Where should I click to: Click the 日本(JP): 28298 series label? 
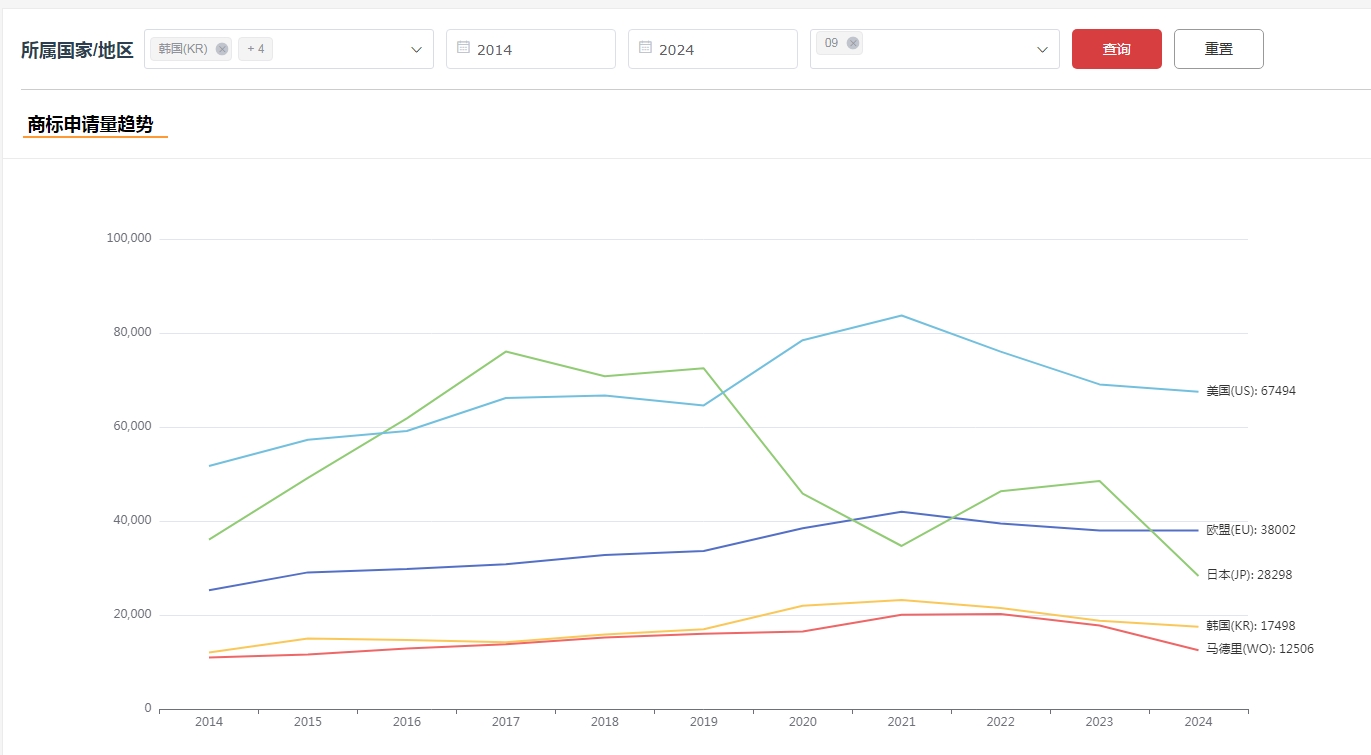coord(1249,575)
